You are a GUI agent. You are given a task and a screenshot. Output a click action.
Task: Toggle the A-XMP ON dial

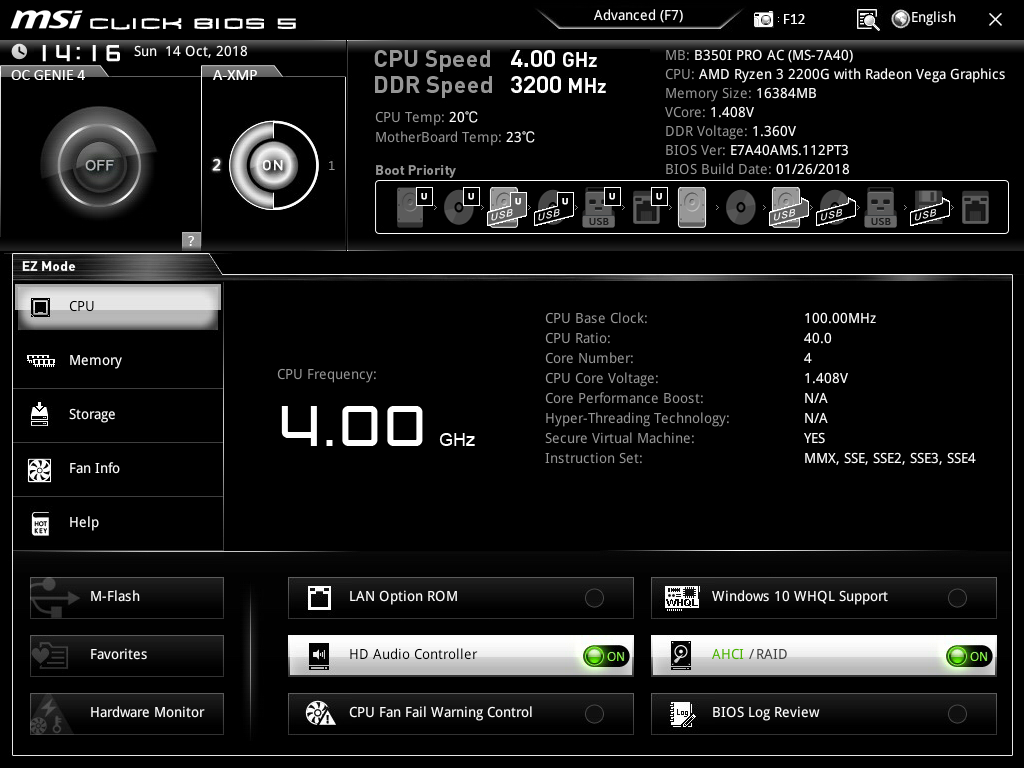[273, 165]
